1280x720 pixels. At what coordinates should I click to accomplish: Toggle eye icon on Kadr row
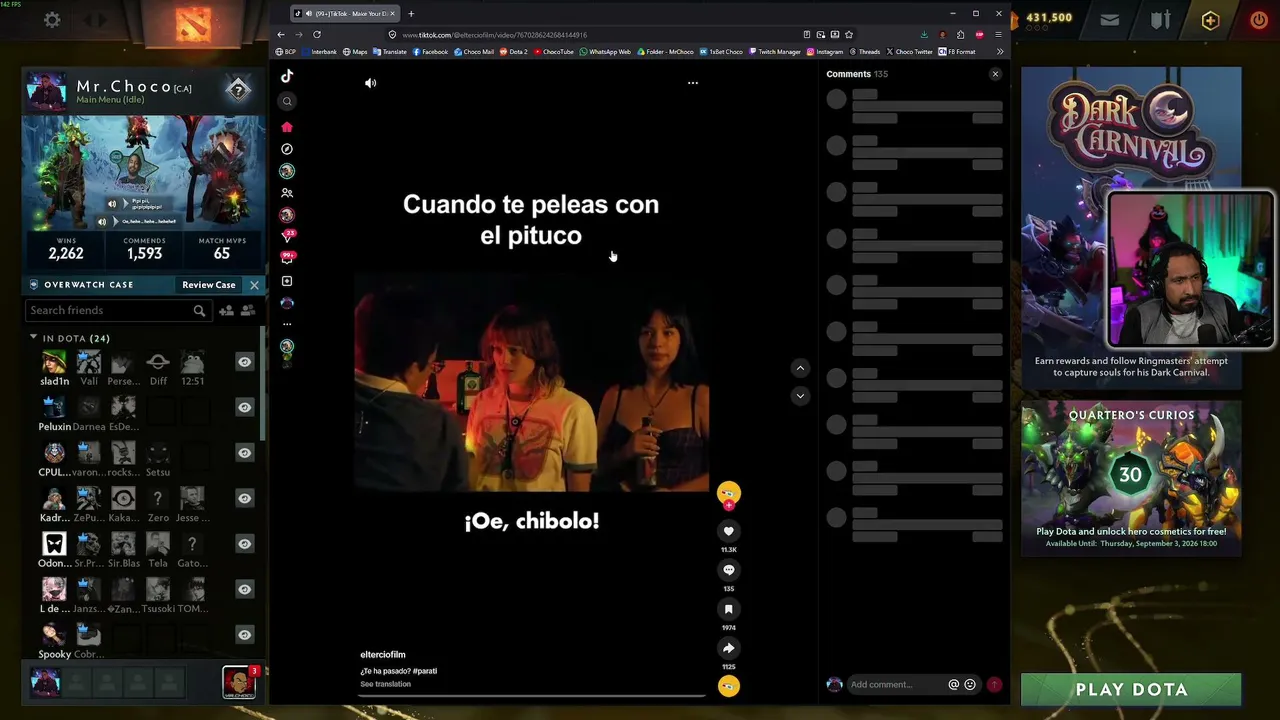pyautogui.click(x=244, y=498)
